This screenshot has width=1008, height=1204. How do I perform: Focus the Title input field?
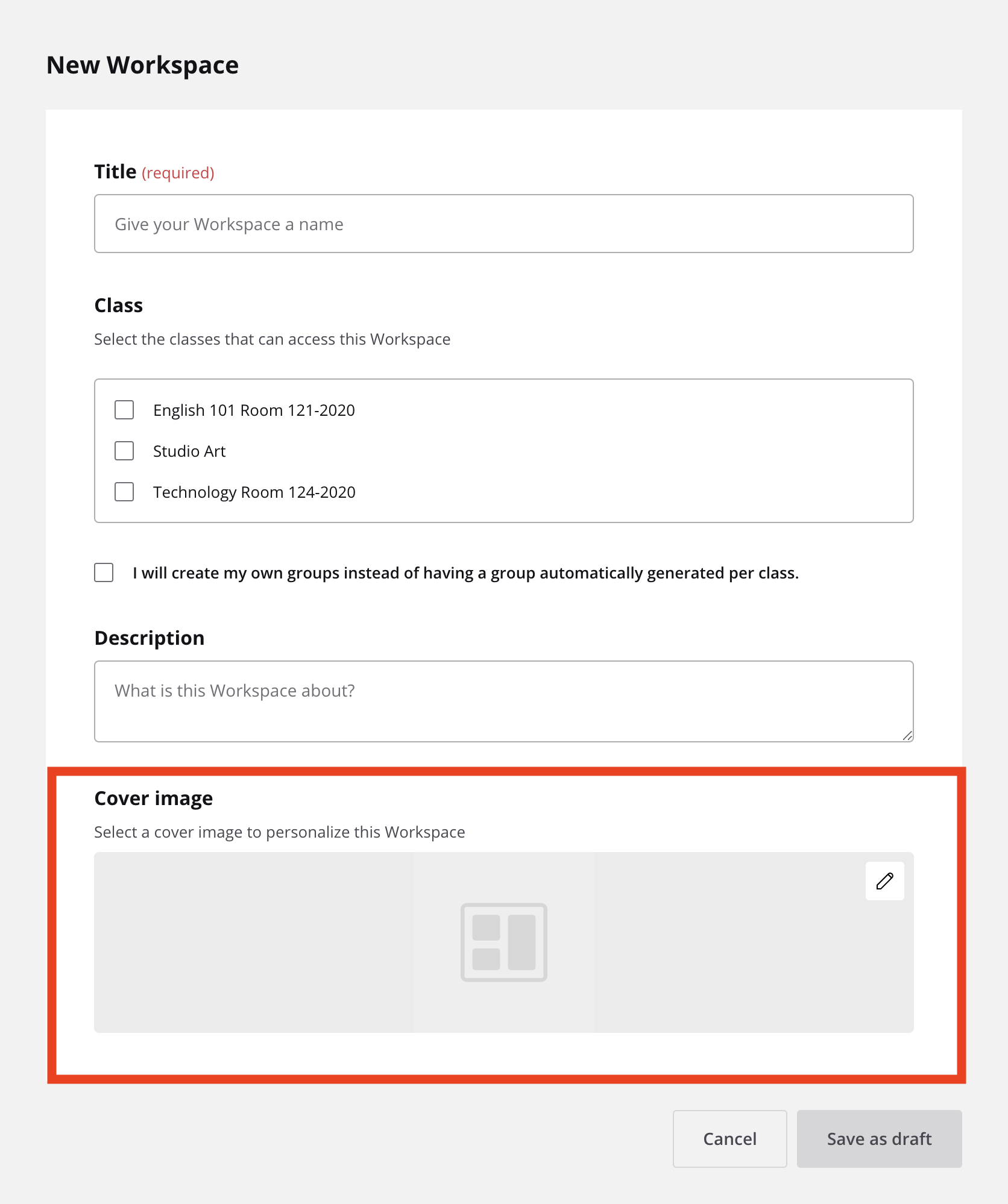[504, 224]
